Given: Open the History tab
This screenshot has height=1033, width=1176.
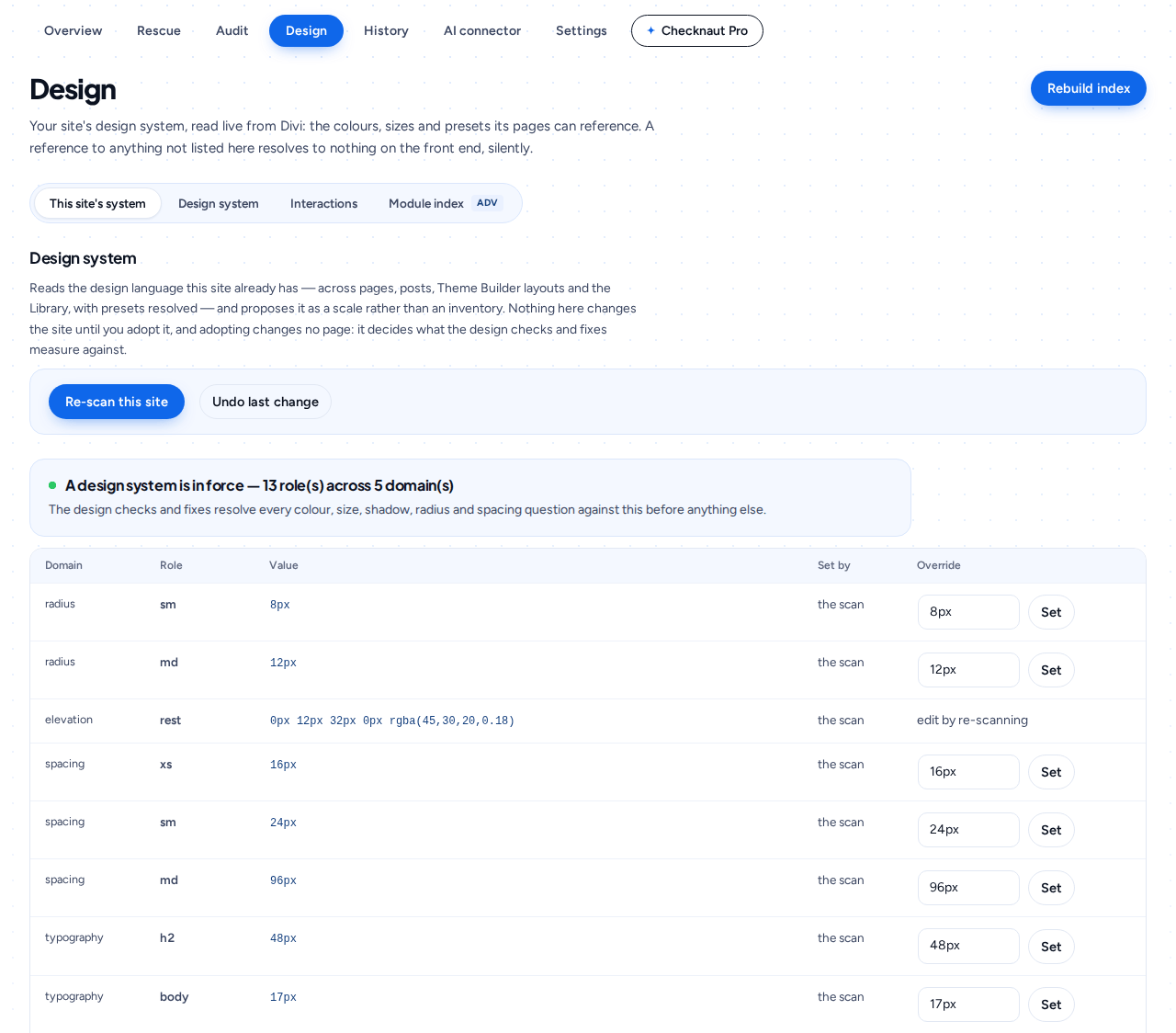Looking at the screenshot, I should click(386, 30).
